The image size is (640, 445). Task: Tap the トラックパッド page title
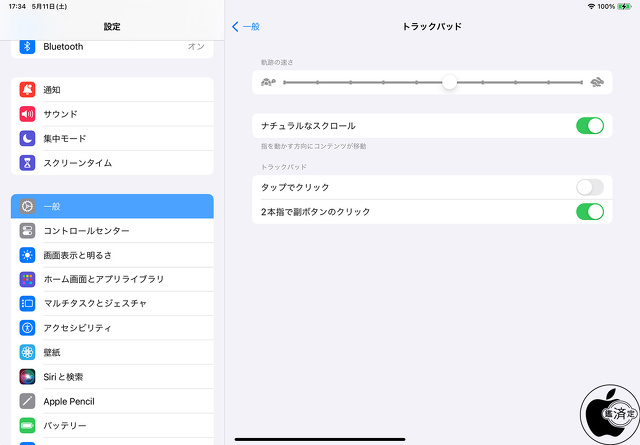point(432,27)
